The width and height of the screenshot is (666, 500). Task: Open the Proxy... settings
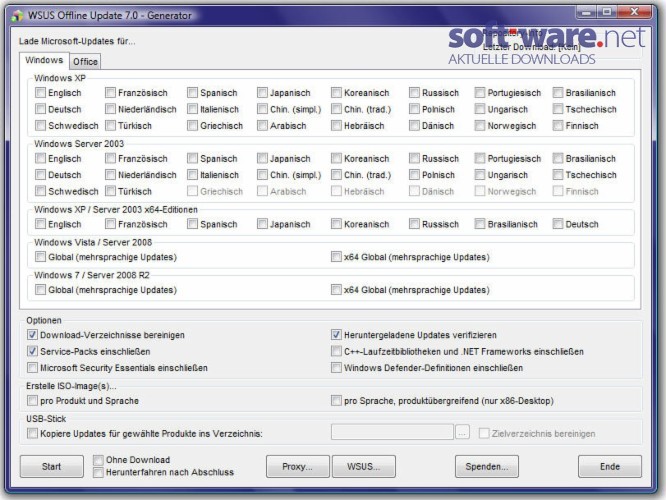(298, 466)
